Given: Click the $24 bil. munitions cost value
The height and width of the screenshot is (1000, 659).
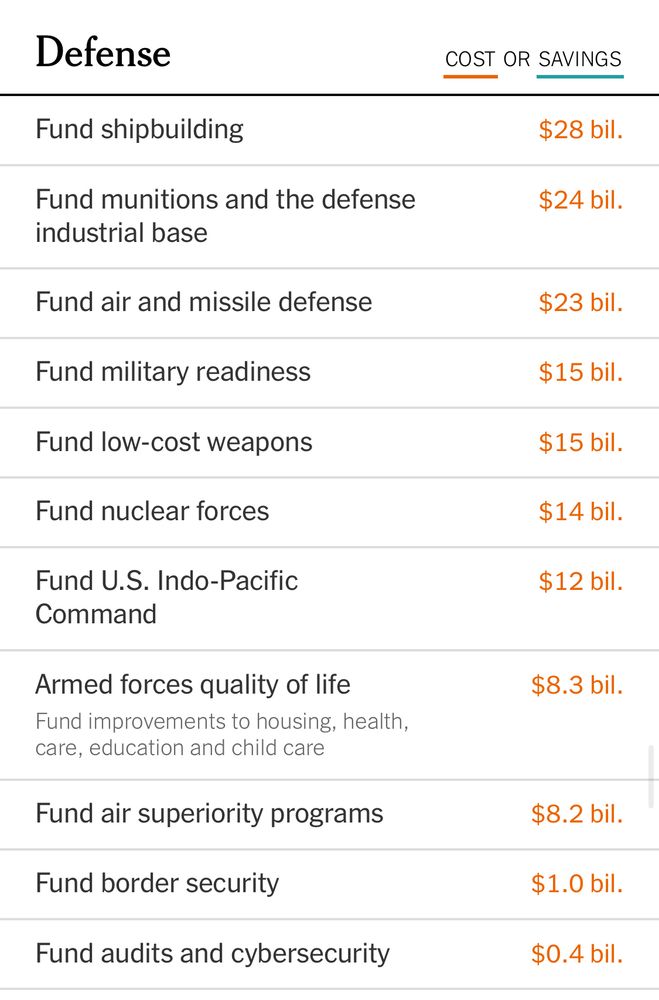Looking at the screenshot, I should (580, 199).
